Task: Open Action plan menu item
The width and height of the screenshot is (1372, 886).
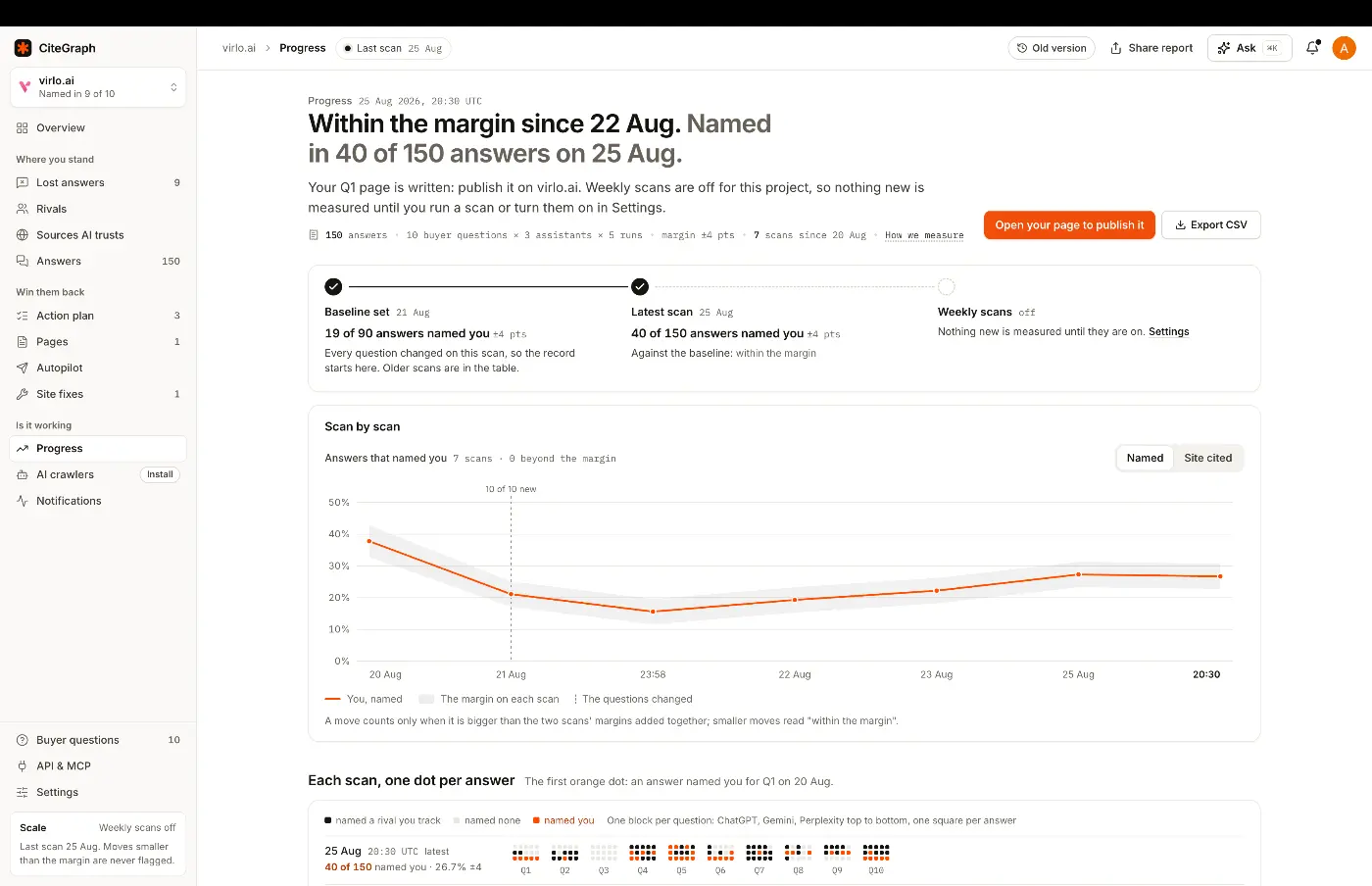Action: (x=98, y=316)
